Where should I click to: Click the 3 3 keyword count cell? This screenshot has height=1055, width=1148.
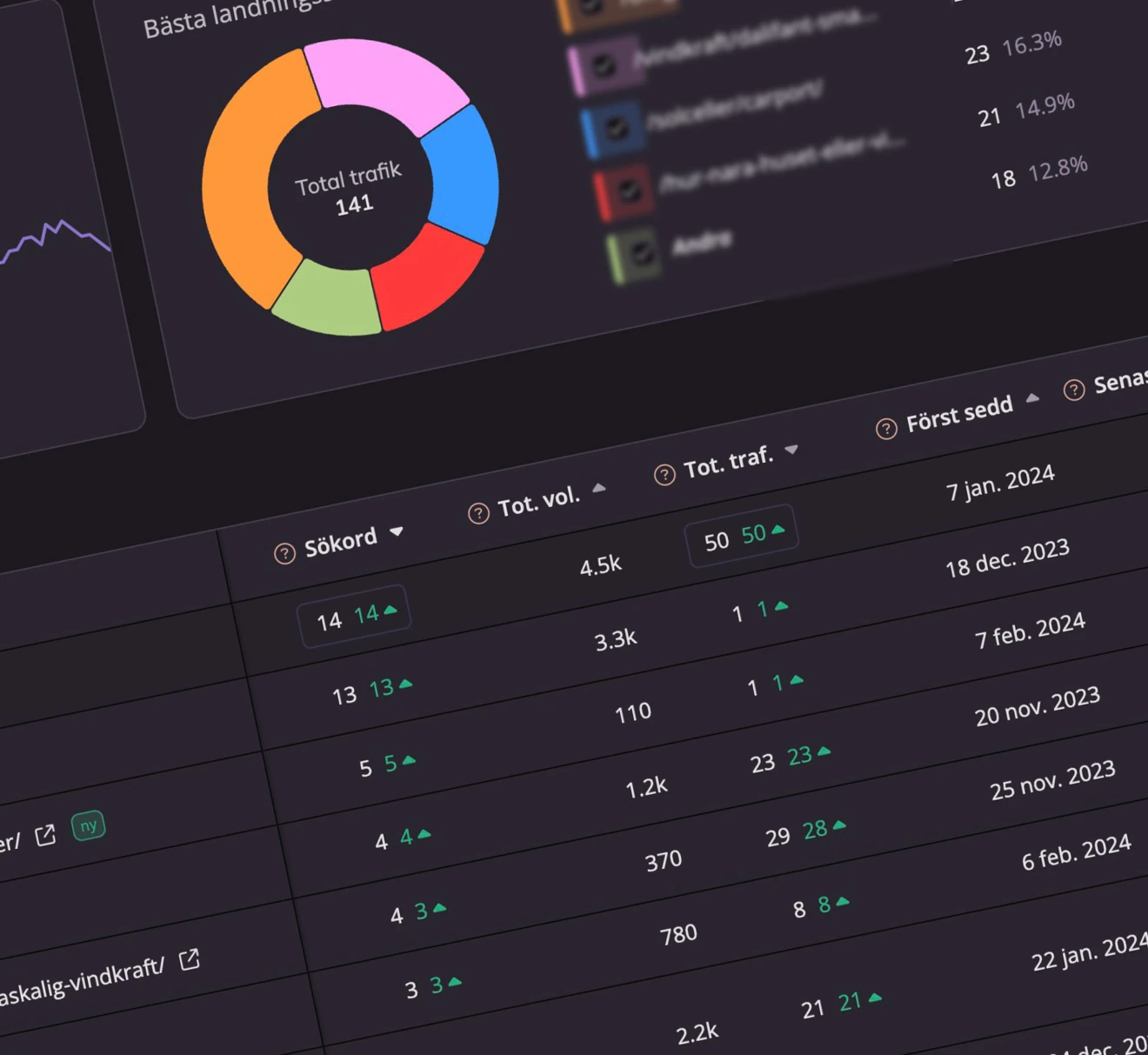433,987
